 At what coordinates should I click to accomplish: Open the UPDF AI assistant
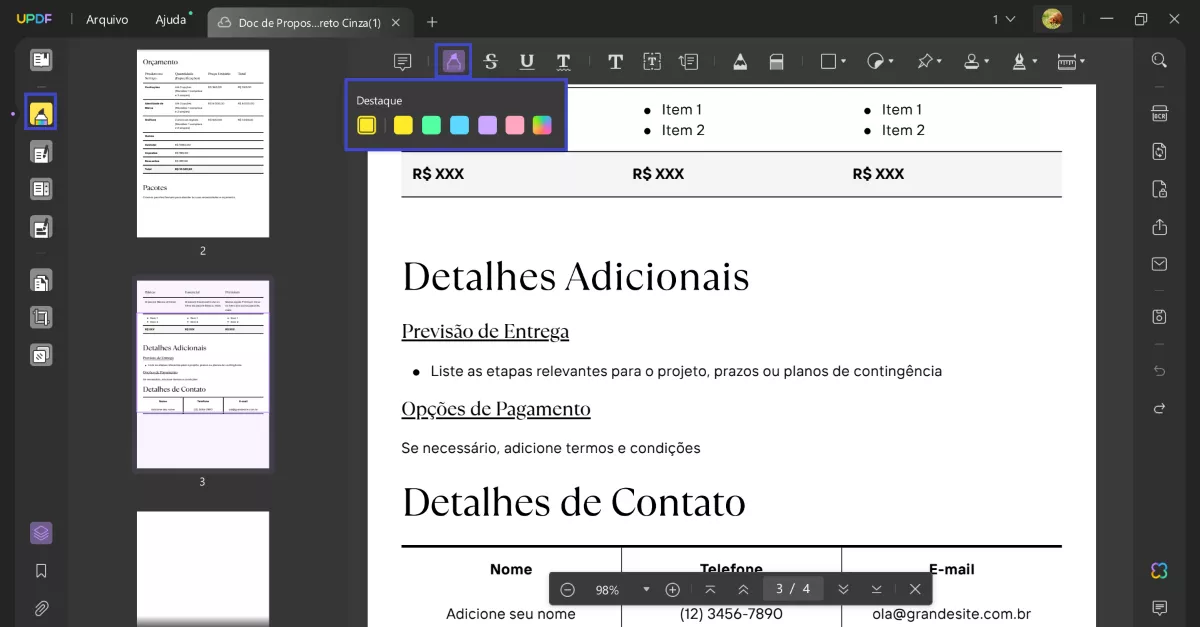(x=1158, y=570)
